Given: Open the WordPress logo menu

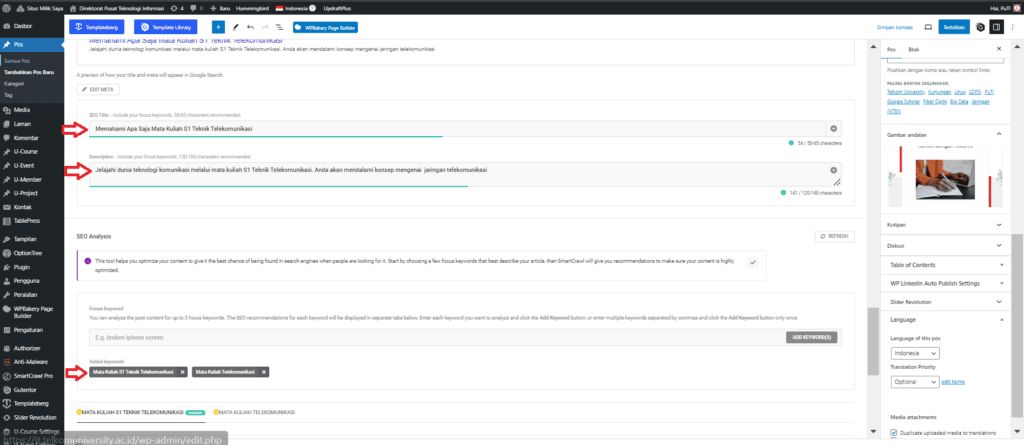Looking at the screenshot, I should 6,8.
